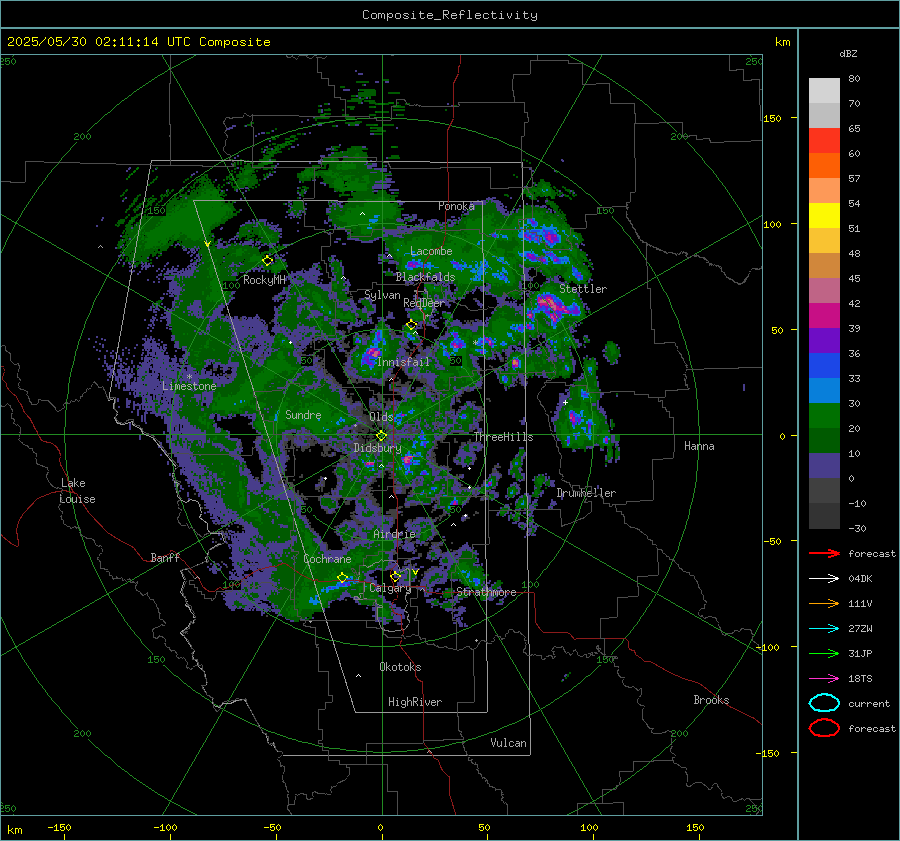Click the red forecast arrow in legend
This screenshot has width=900, height=841.
pos(824,553)
